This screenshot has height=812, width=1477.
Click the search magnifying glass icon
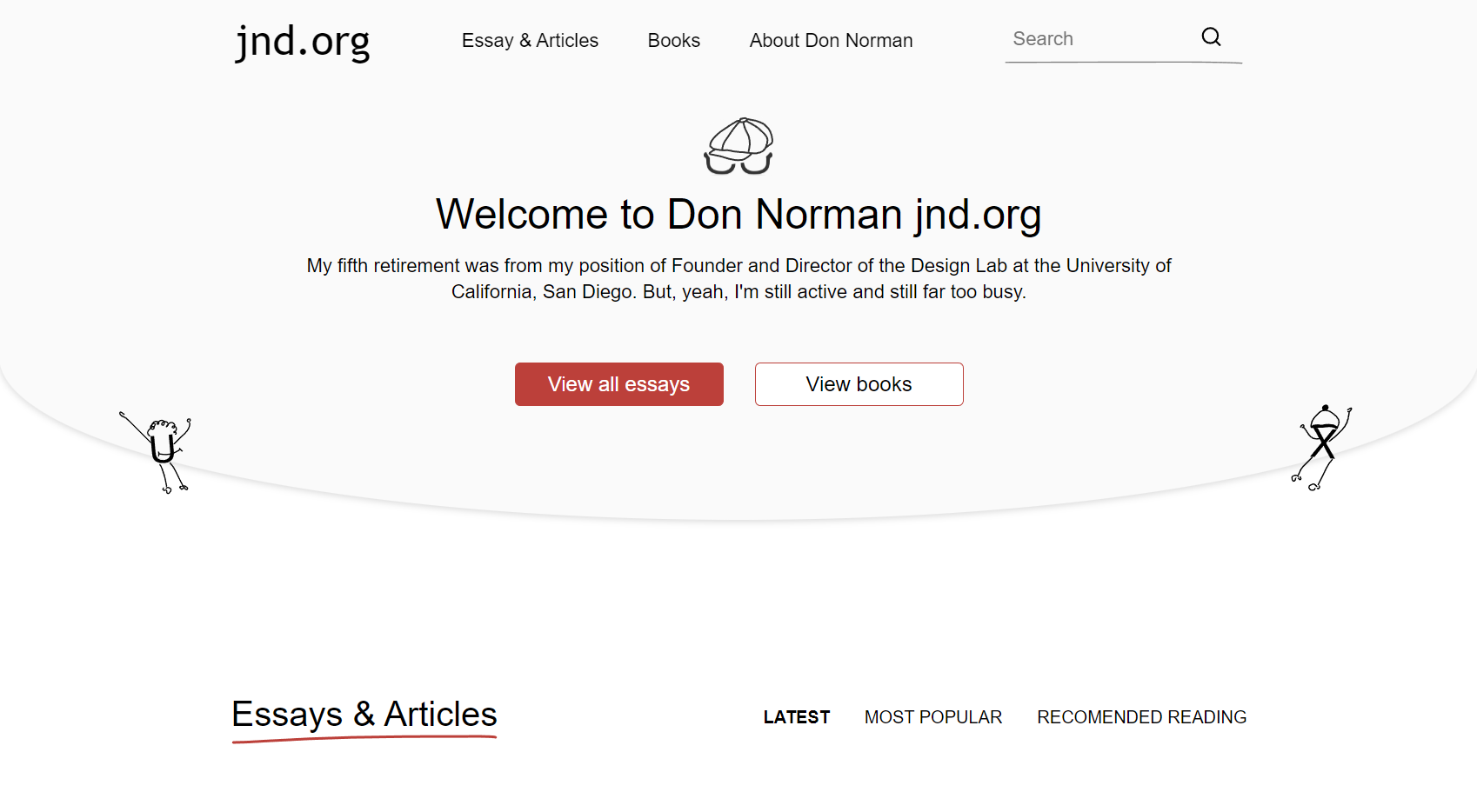click(1211, 37)
